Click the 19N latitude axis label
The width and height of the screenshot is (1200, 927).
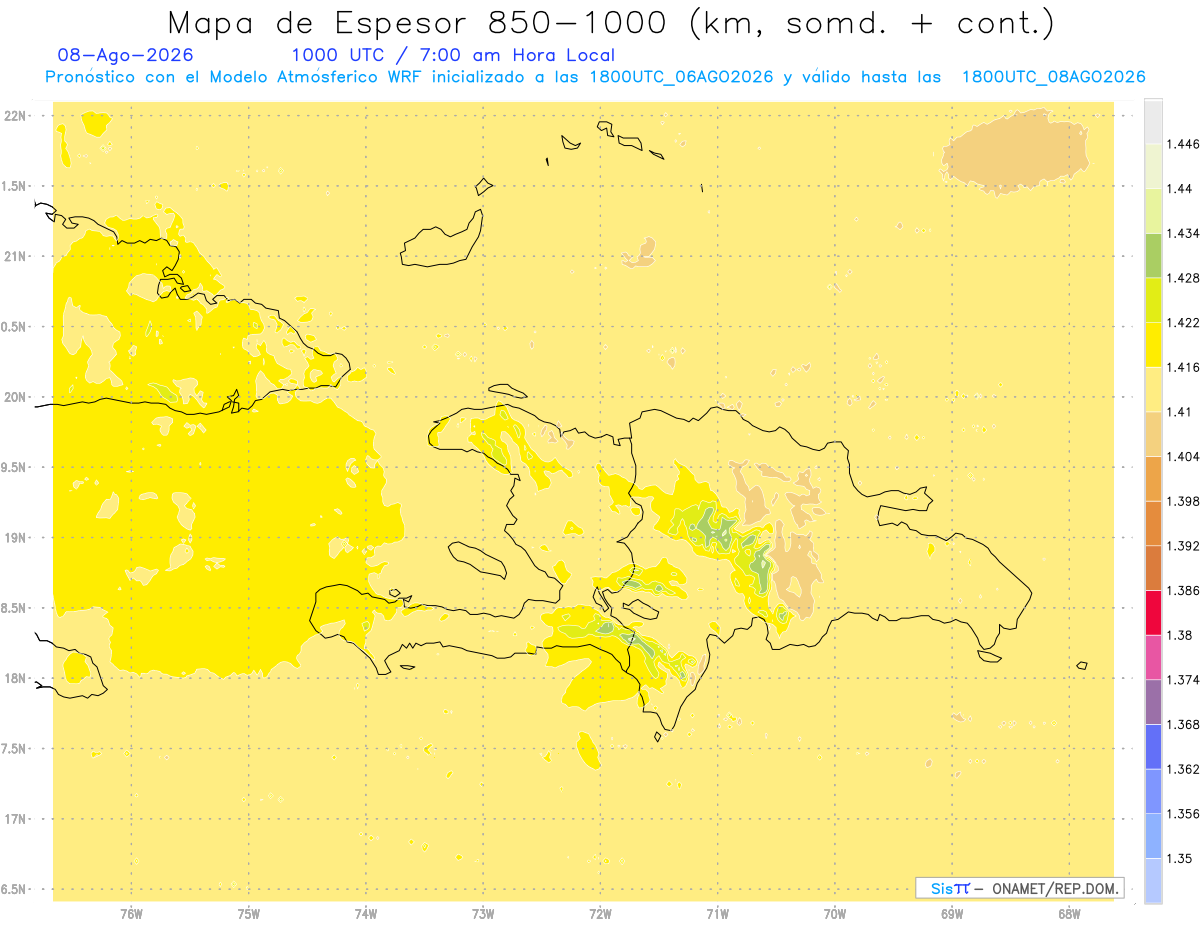click(16, 538)
